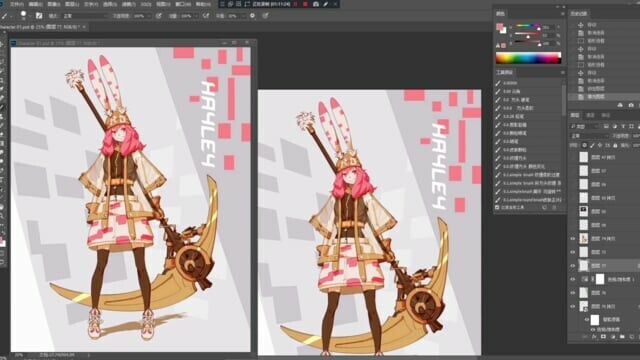Viewport: 640px width, 360px height.
Task: Open the brush opacity dropdown arrow
Action: 148,16
